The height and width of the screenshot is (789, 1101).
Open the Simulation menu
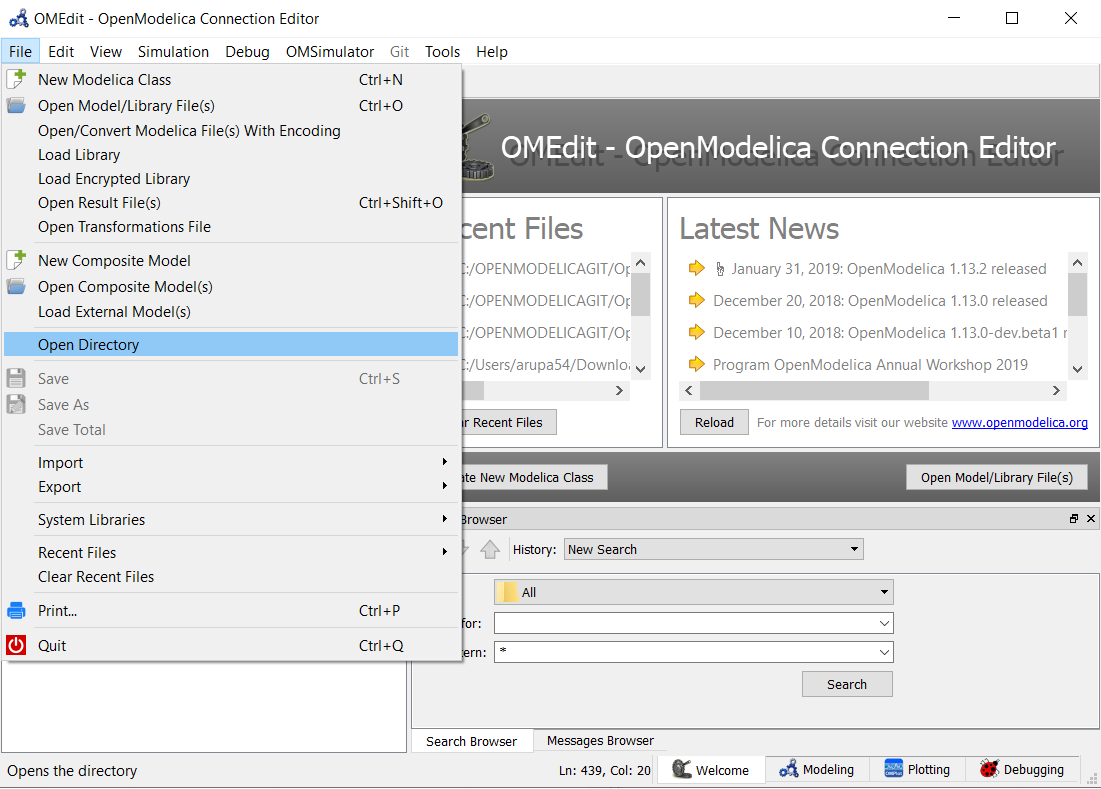[173, 51]
